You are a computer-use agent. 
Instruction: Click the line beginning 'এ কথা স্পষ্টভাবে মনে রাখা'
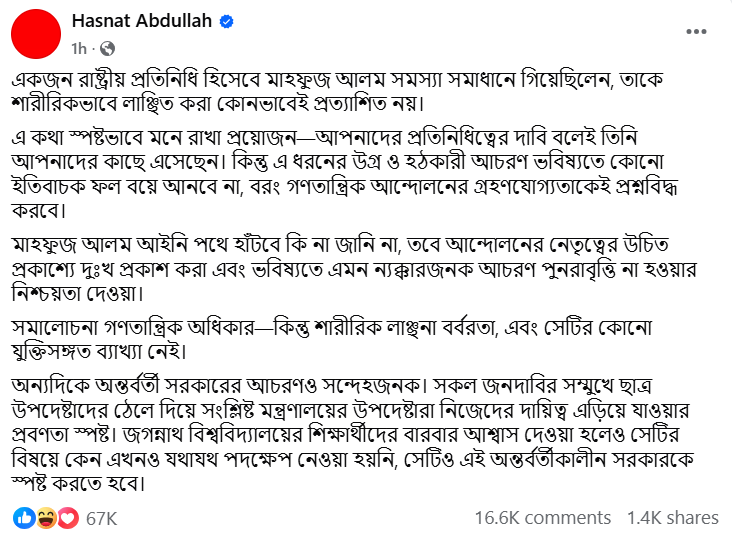pos(324,138)
